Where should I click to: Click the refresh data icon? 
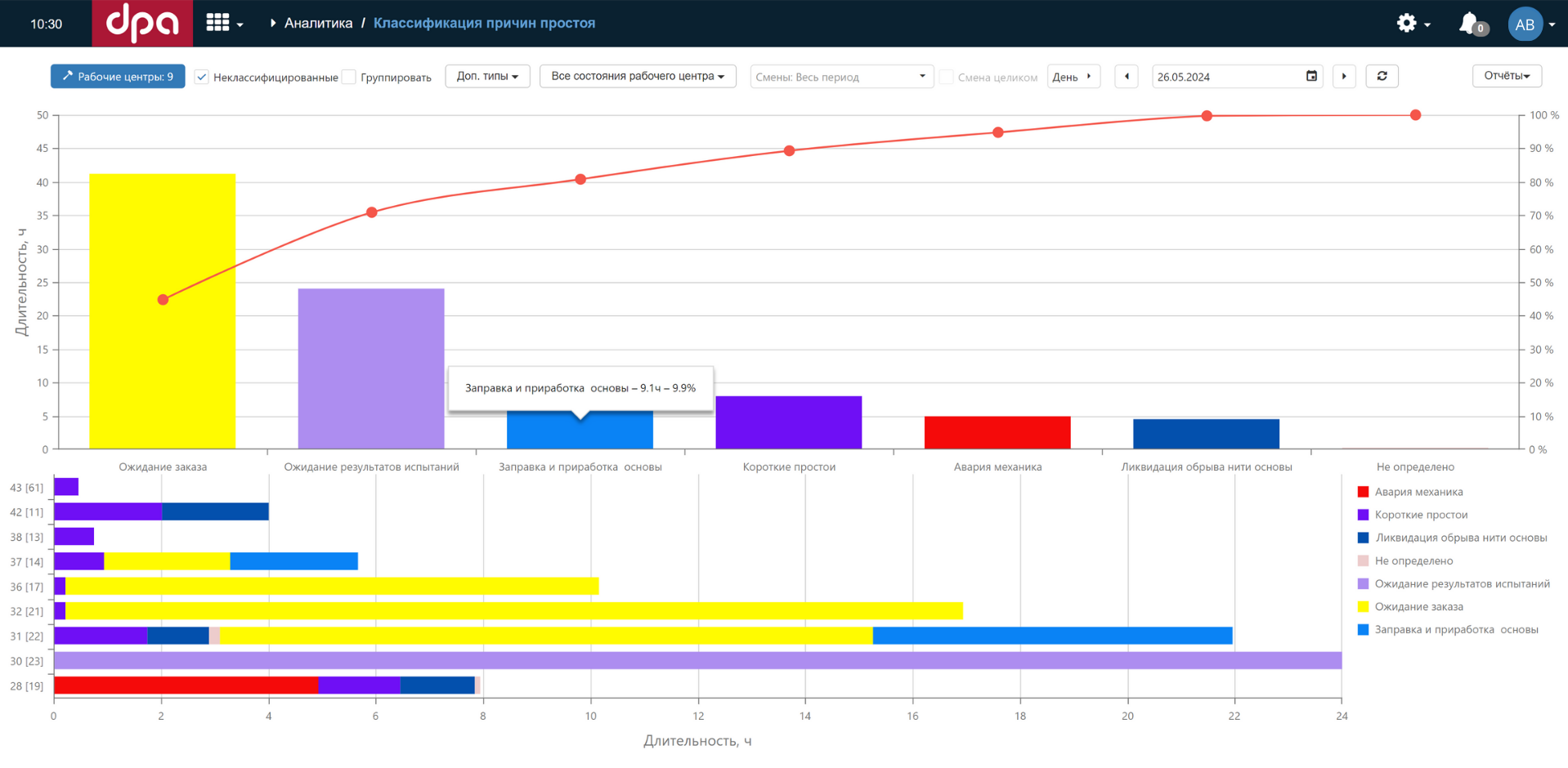tap(1382, 76)
